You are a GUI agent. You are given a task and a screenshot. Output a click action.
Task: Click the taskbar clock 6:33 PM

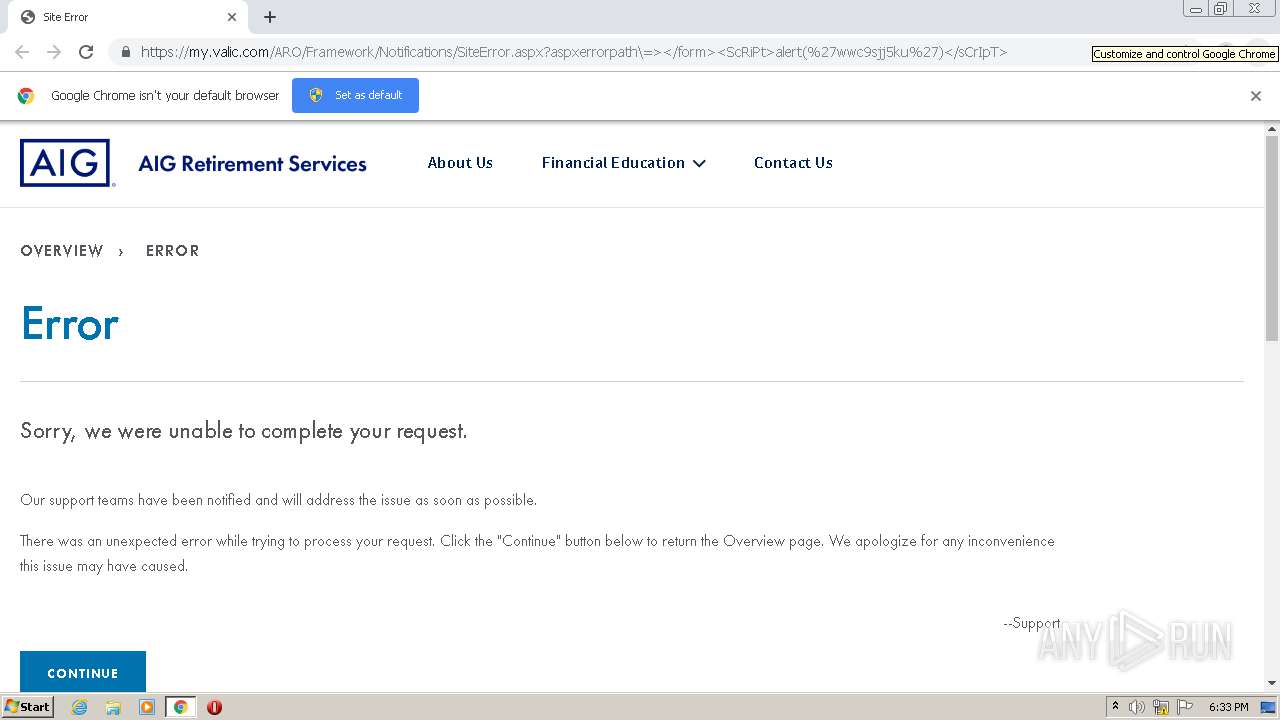click(1228, 707)
